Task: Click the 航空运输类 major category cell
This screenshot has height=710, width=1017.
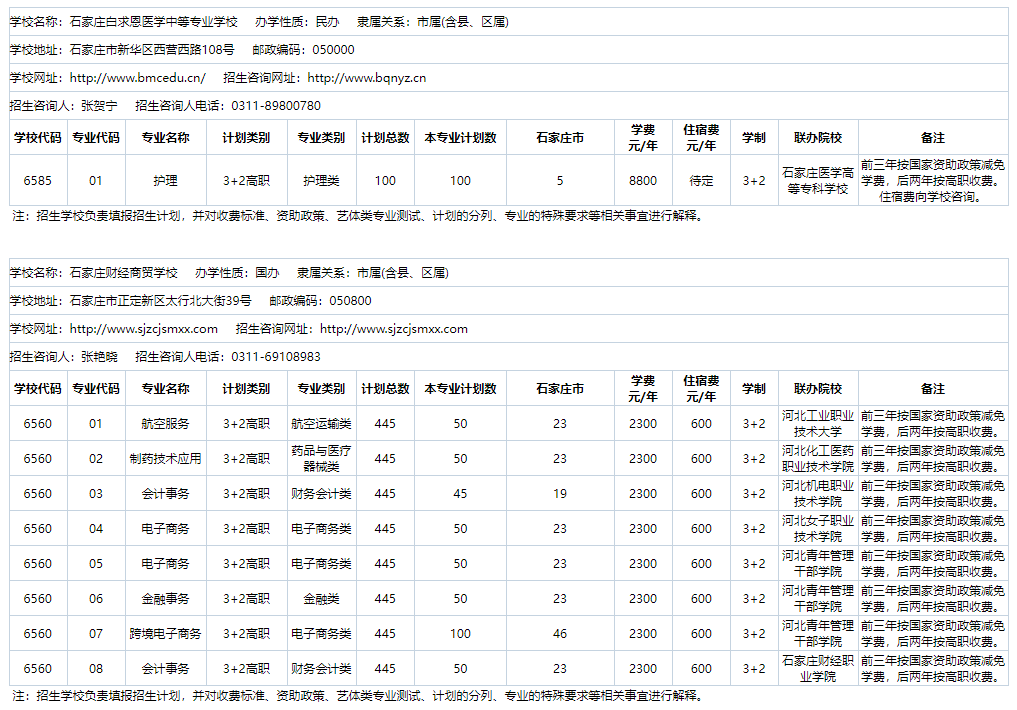Action: pyautogui.click(x=321, y=424)
